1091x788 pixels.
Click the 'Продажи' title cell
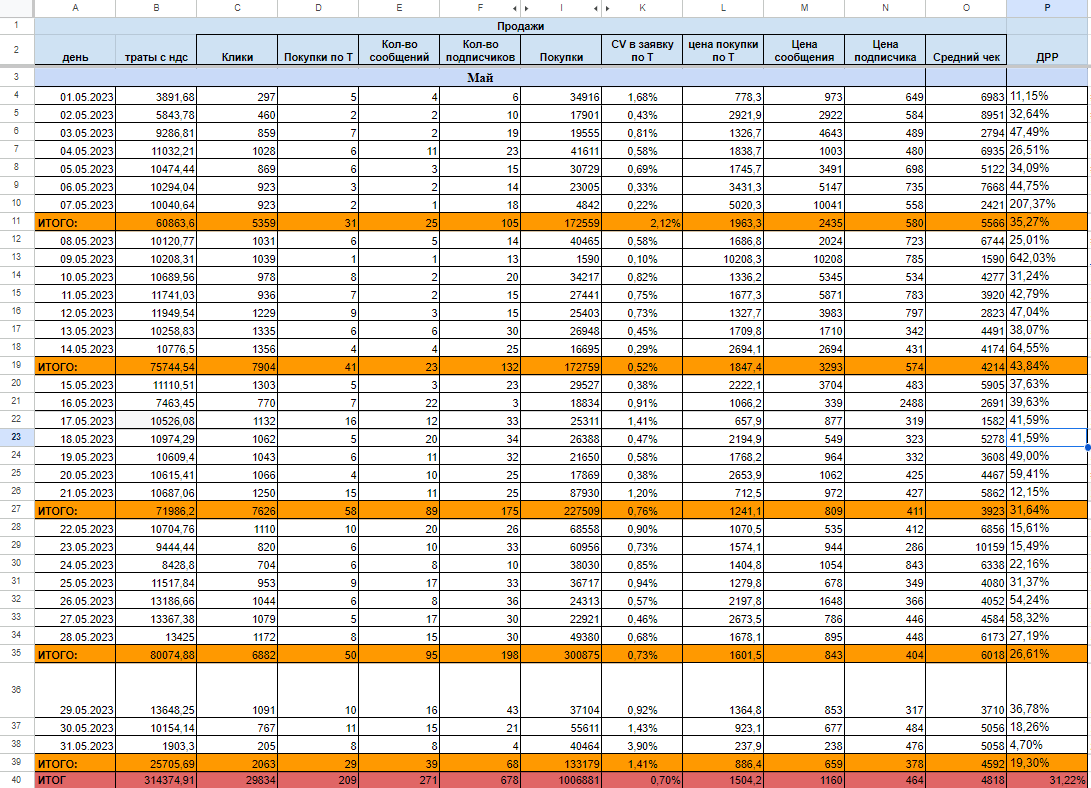(520, 26)
